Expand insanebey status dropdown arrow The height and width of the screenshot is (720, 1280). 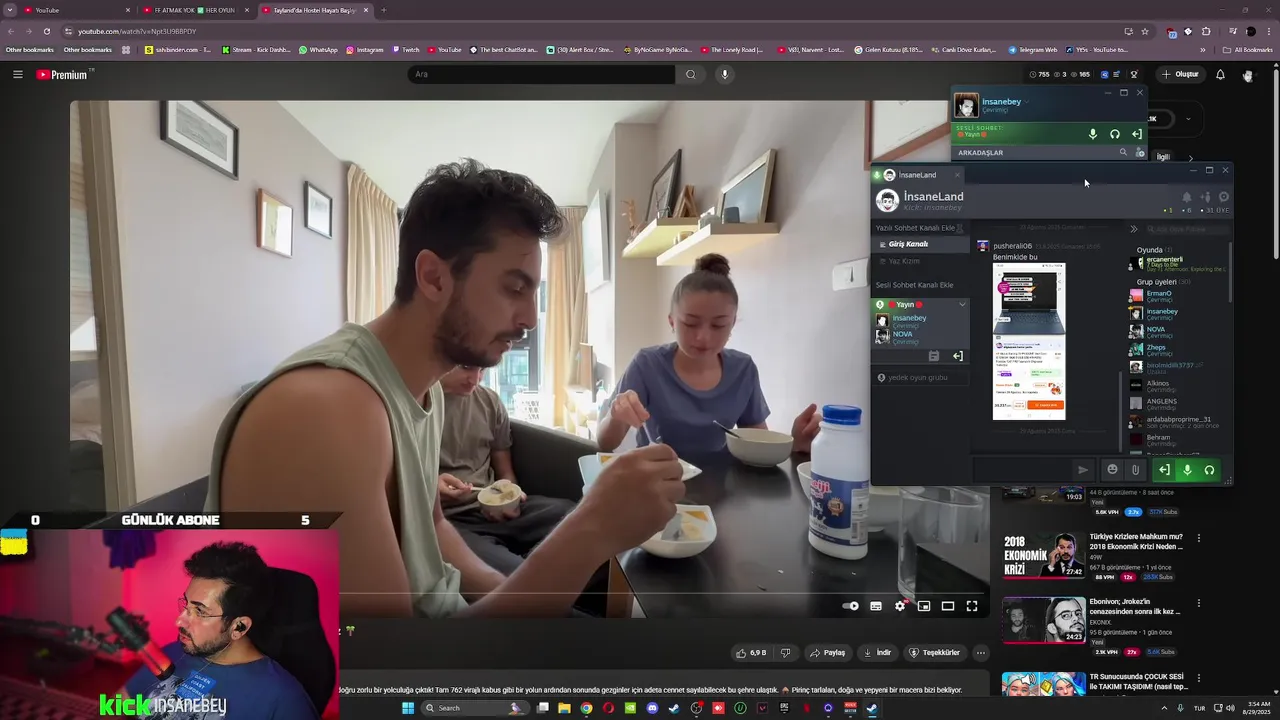tap(1027, 102)
